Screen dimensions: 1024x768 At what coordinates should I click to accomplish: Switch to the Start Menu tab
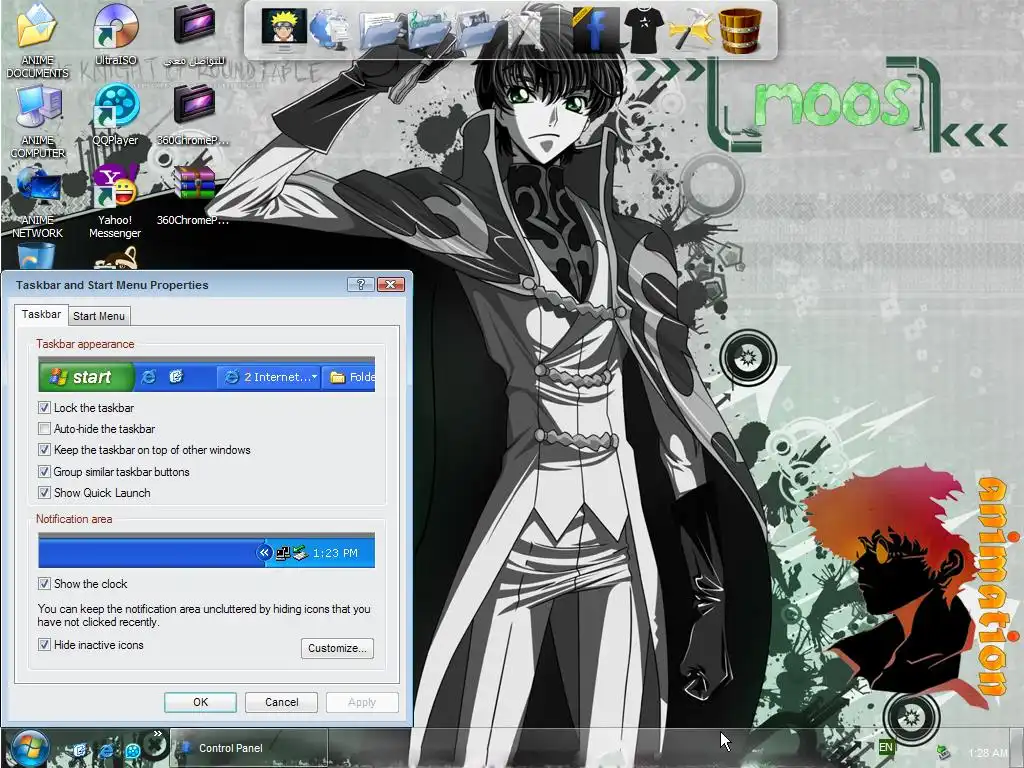(x=99, y=316)
